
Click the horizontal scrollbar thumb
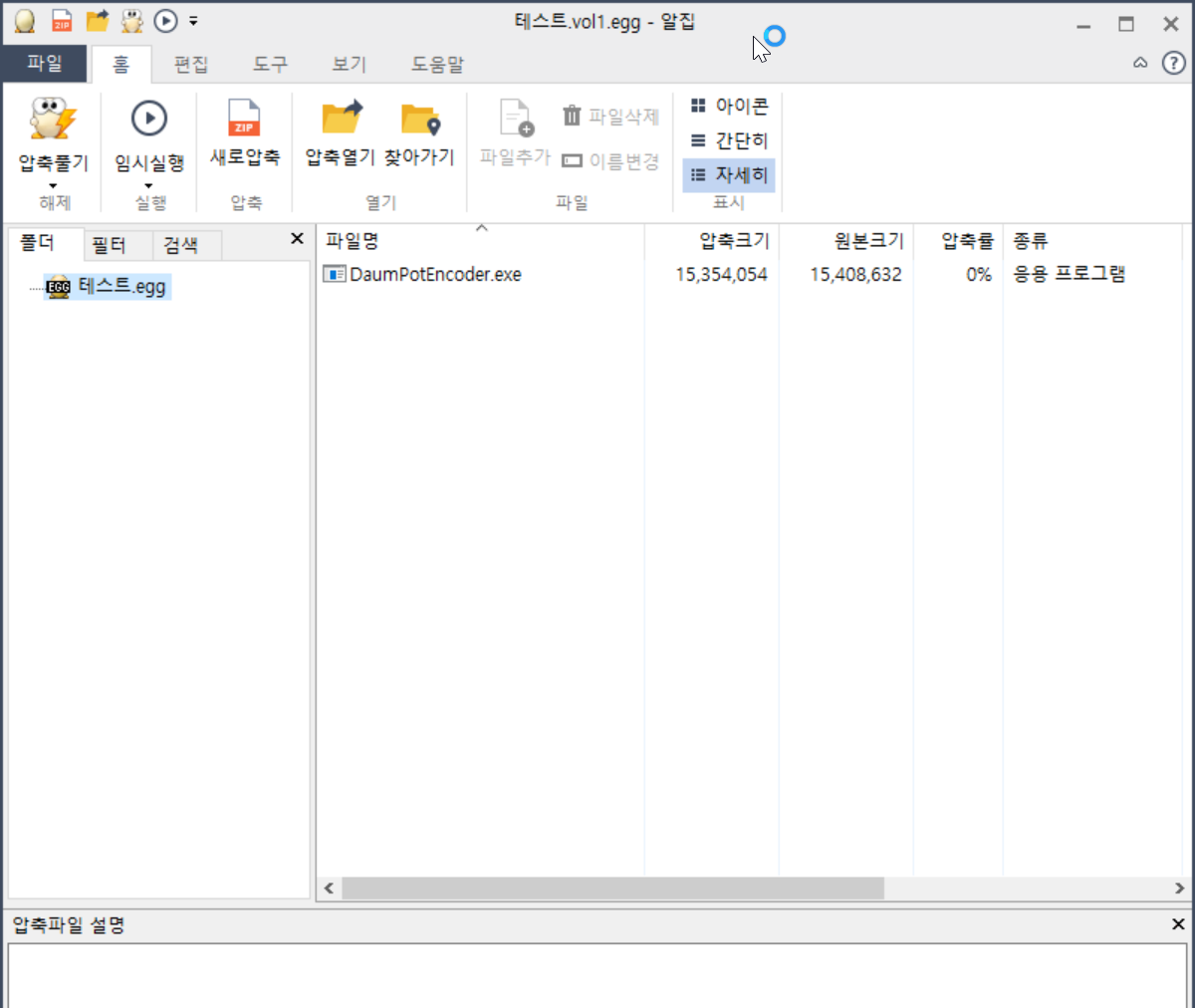tap(612, 888)
